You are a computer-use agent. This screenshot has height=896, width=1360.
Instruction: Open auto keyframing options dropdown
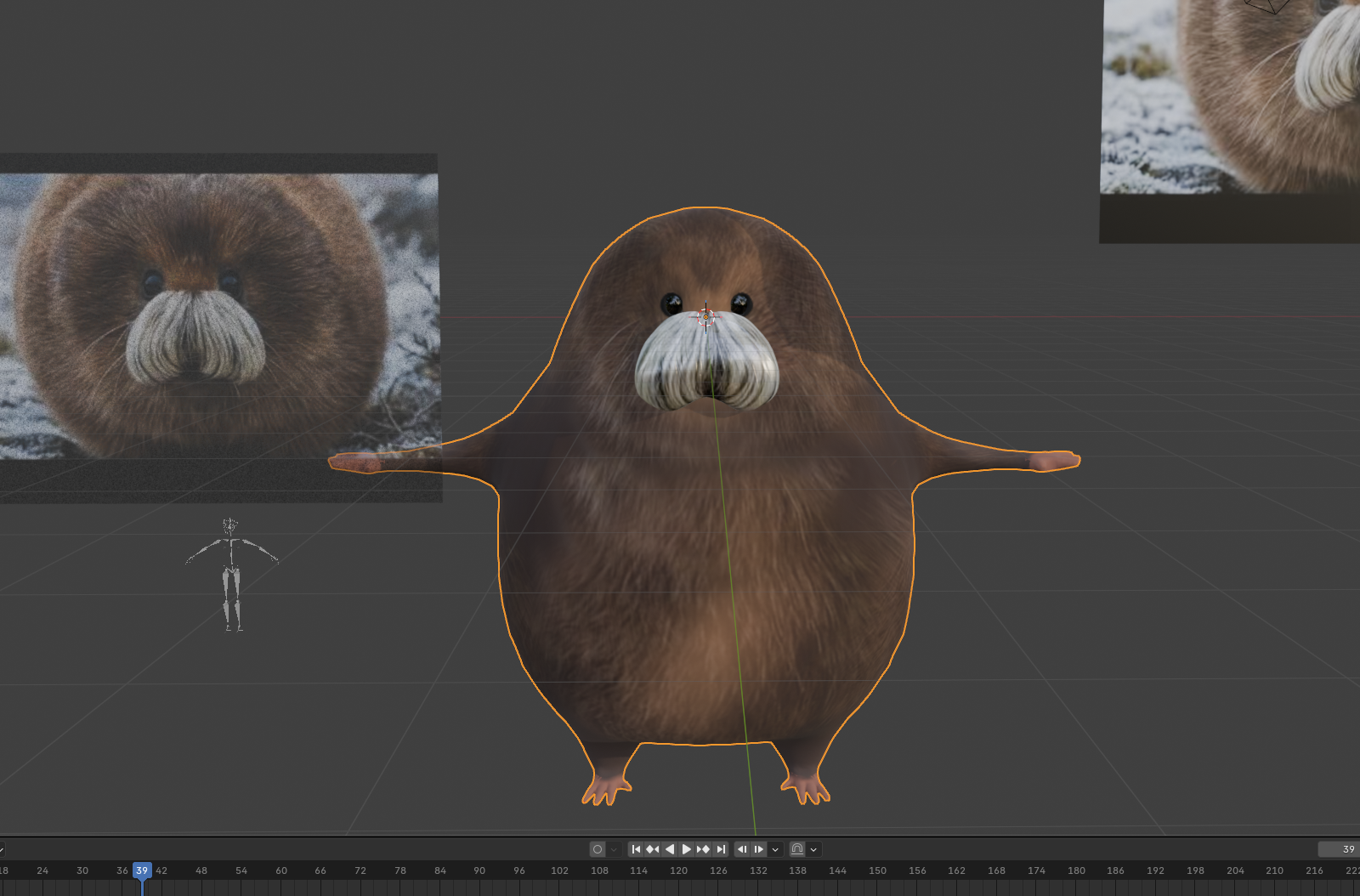coord(614,849)
